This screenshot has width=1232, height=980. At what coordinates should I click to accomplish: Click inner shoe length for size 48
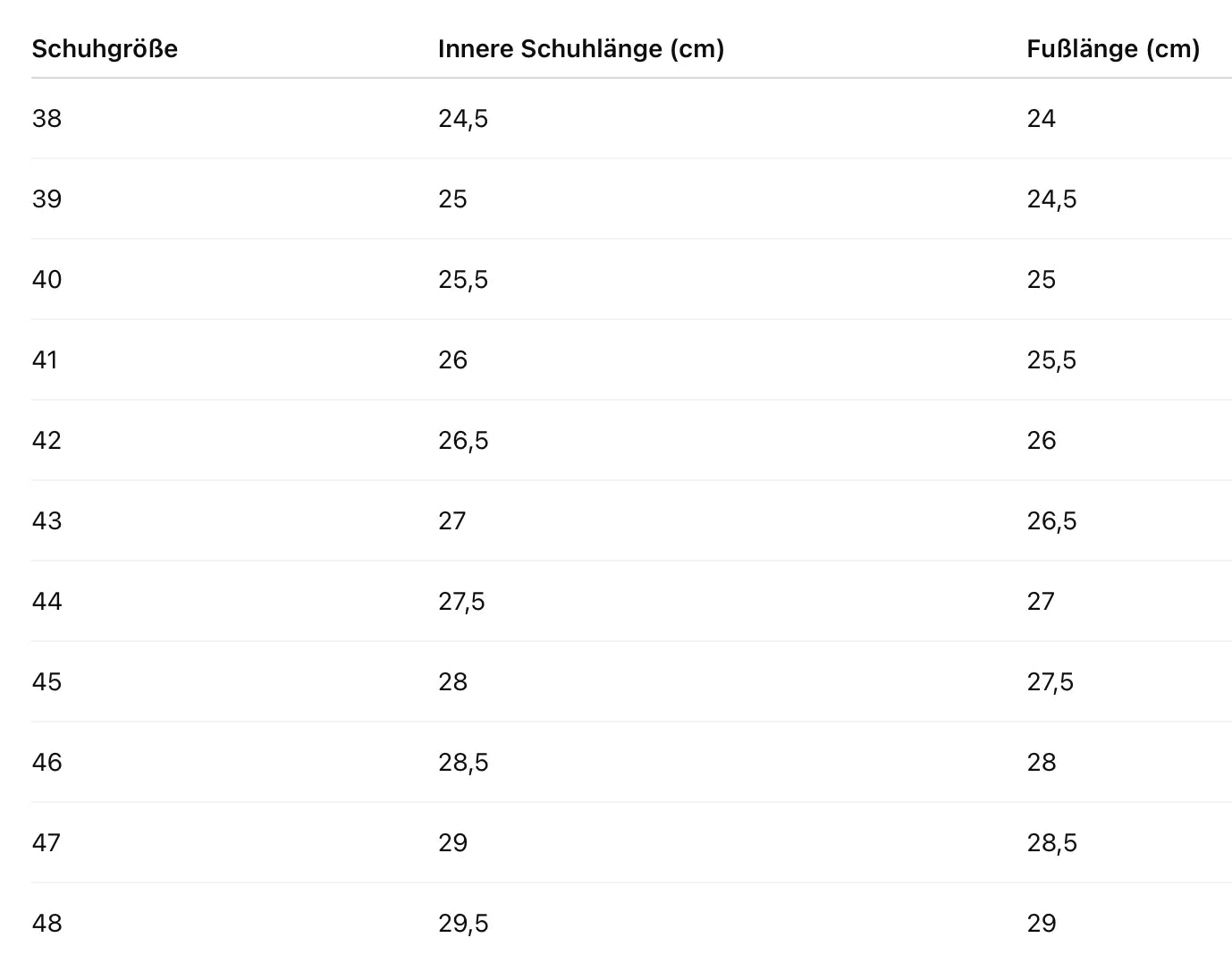click(x=463, y=924)
